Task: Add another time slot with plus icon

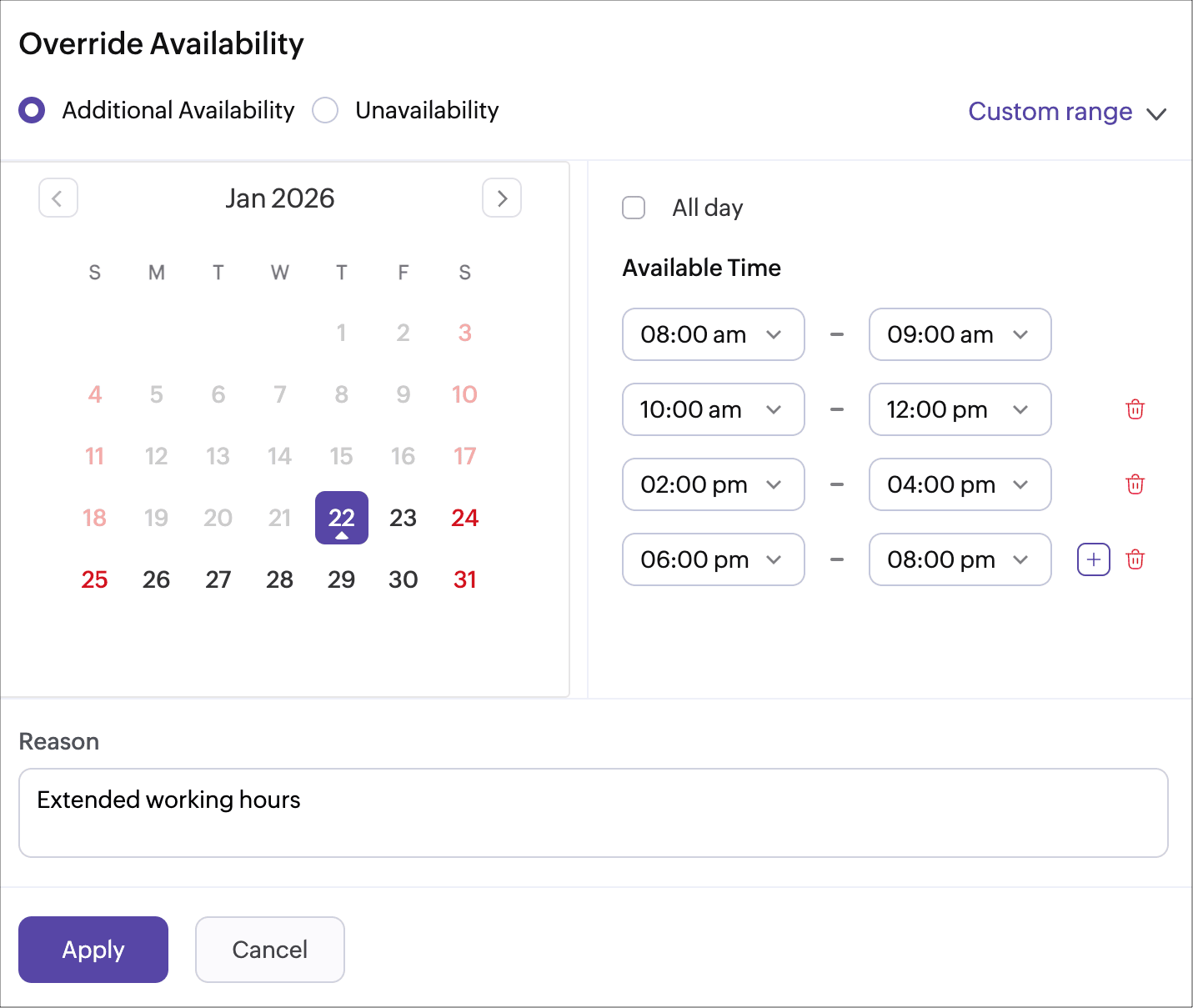Action: [x=1094, y=559]
